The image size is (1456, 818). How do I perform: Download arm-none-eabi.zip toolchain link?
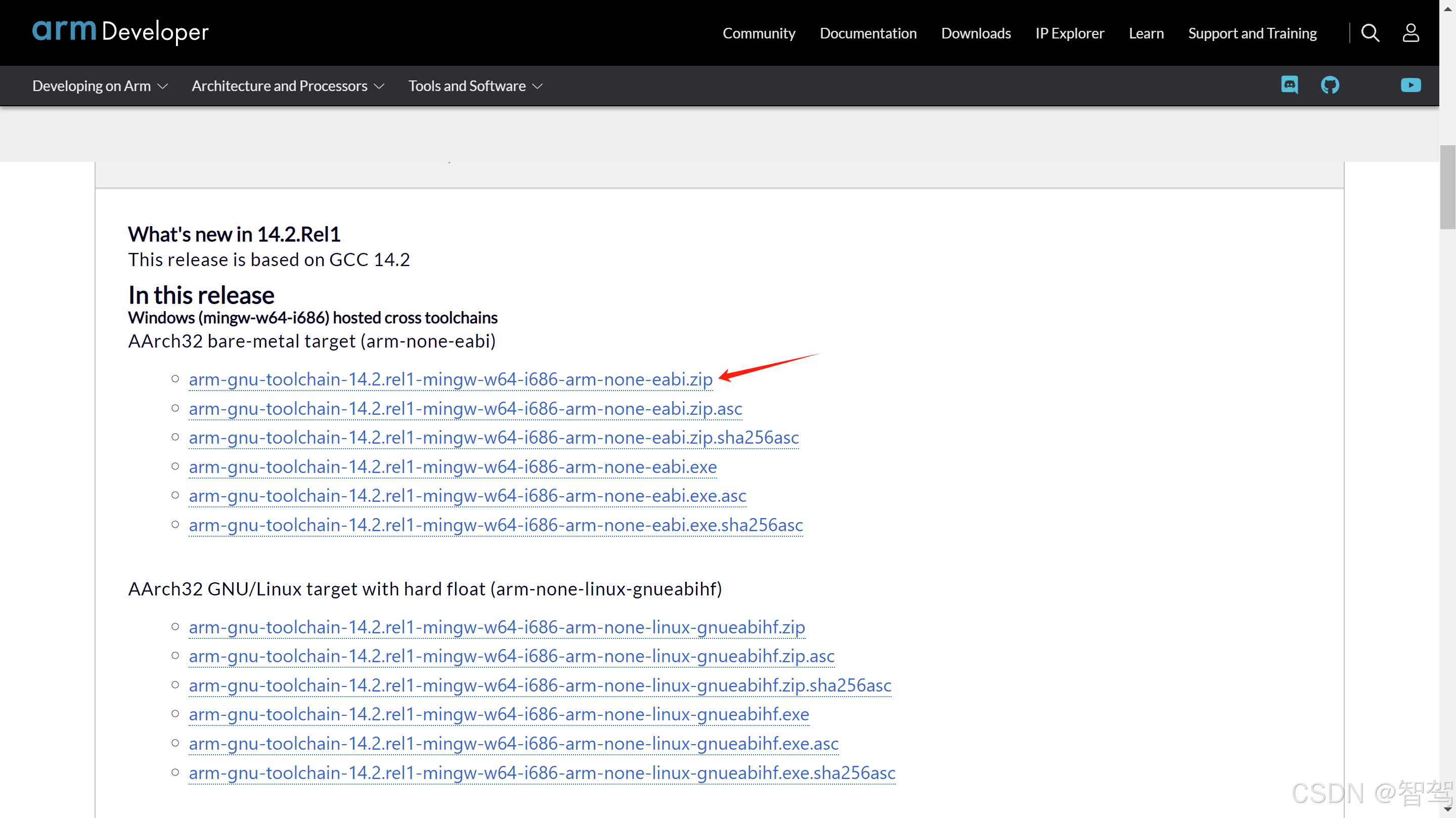[x=451, y=379]
